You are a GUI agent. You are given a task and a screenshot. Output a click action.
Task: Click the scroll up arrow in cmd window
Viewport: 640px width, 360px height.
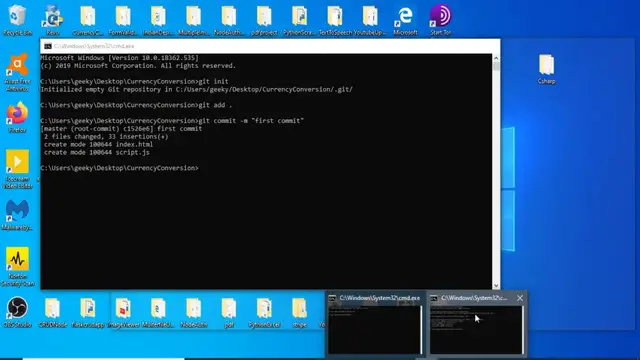click(x=496, y=58)
